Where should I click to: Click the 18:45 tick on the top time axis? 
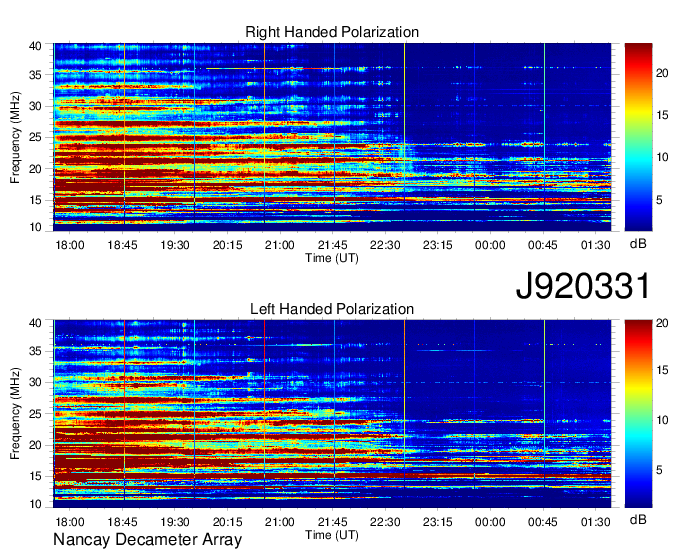122,245
